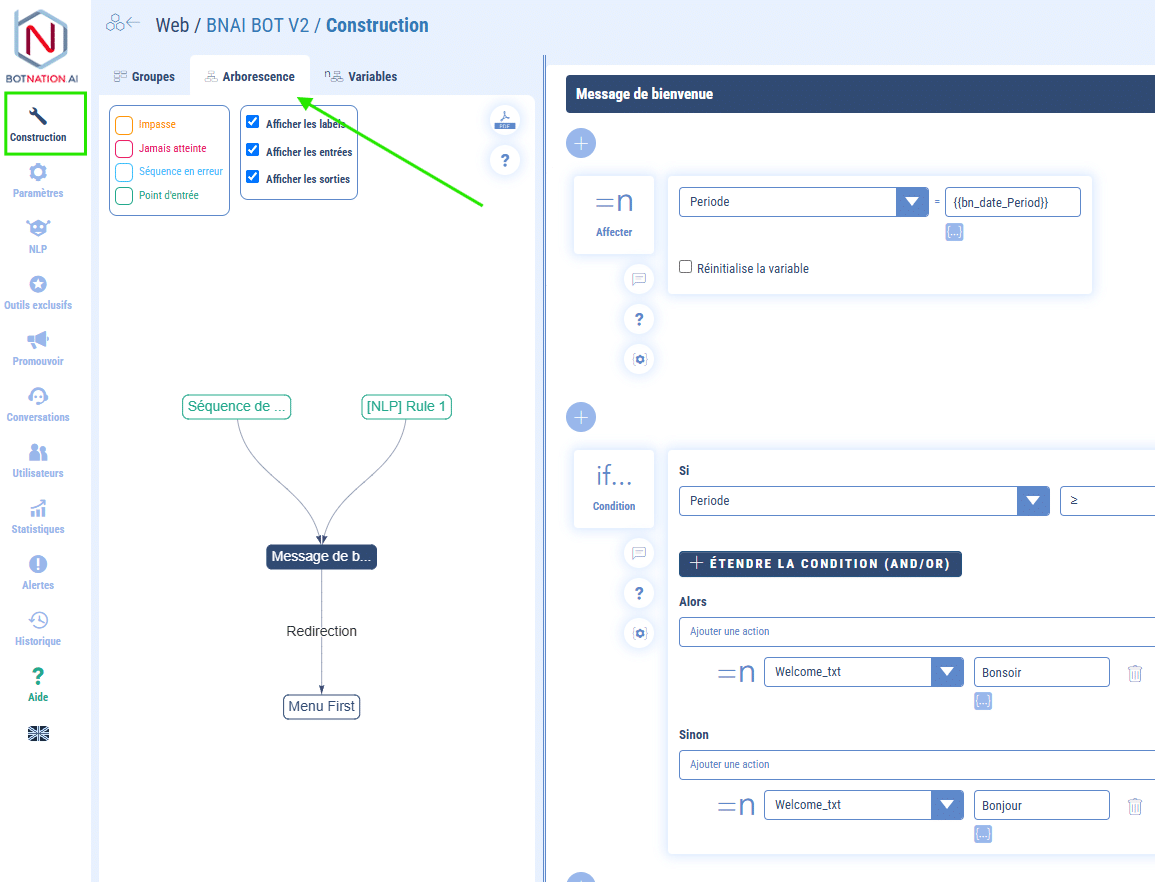Click the comment bubble beside the Affecter block
This screenshot has height=882, width=1155.
click(x=639, y=279)
